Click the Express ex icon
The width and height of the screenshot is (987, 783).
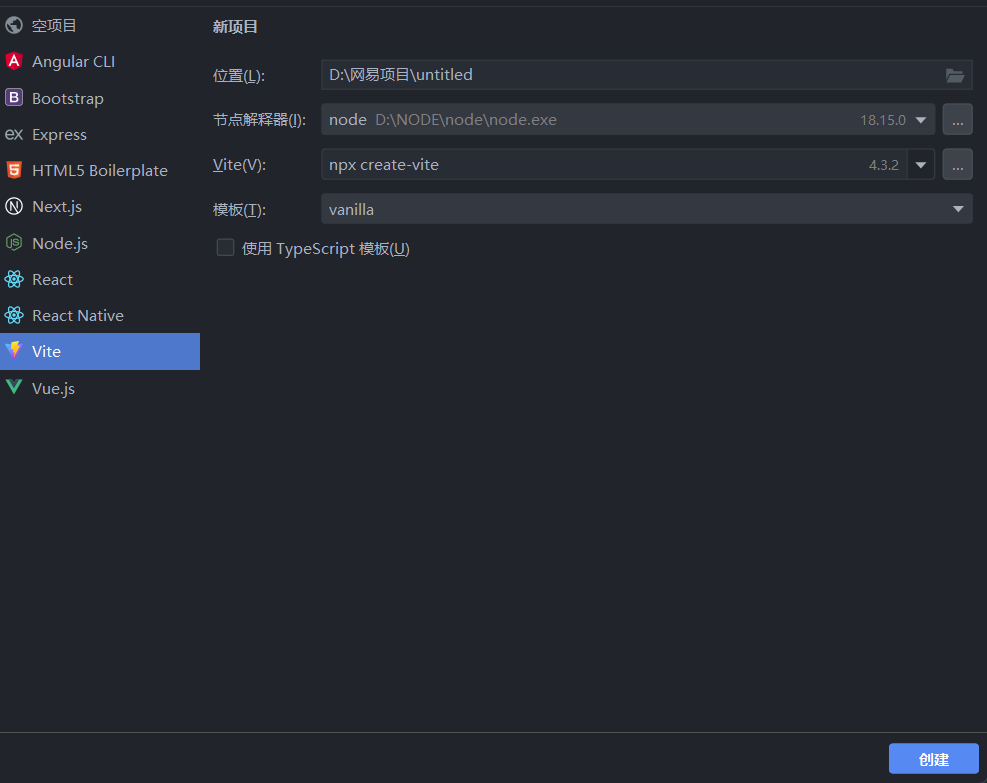[x=14, y=134]
